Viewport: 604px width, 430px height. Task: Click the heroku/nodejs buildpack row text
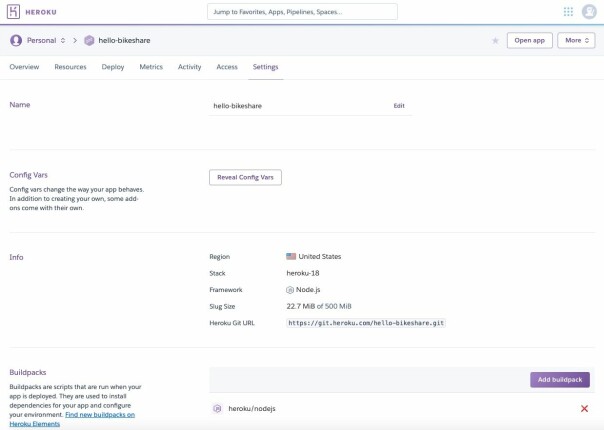(252, 408)
